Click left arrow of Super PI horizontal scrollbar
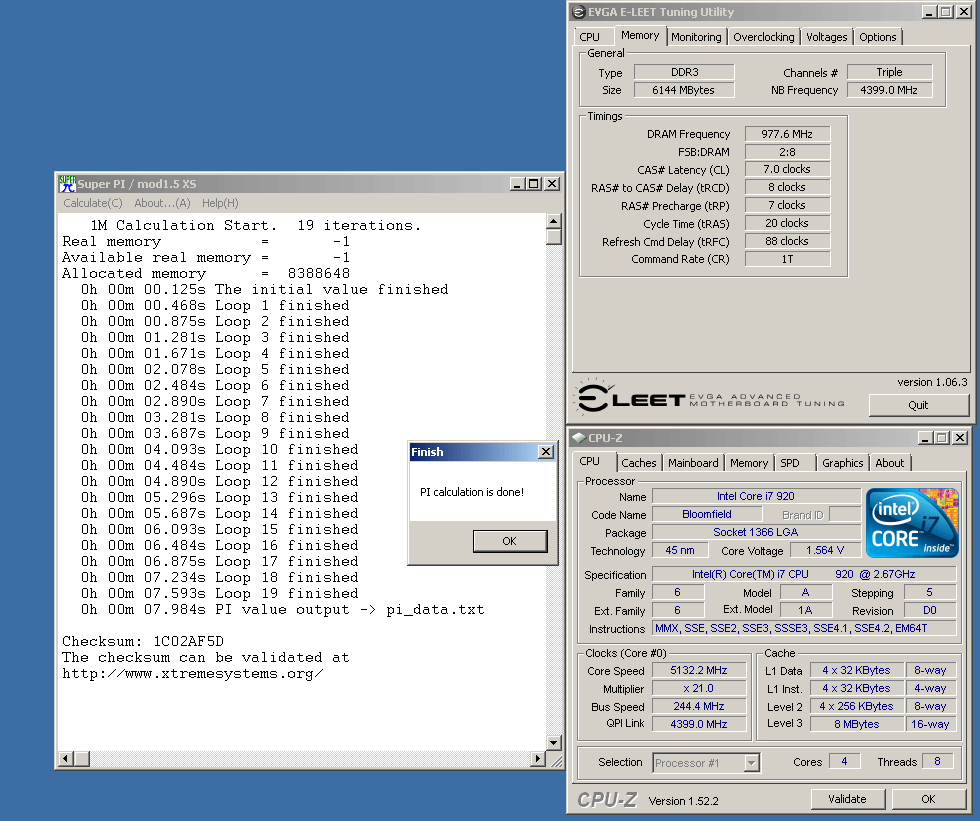Image resolution: width=980 pixels, height=821 pixels. [65, 759]
